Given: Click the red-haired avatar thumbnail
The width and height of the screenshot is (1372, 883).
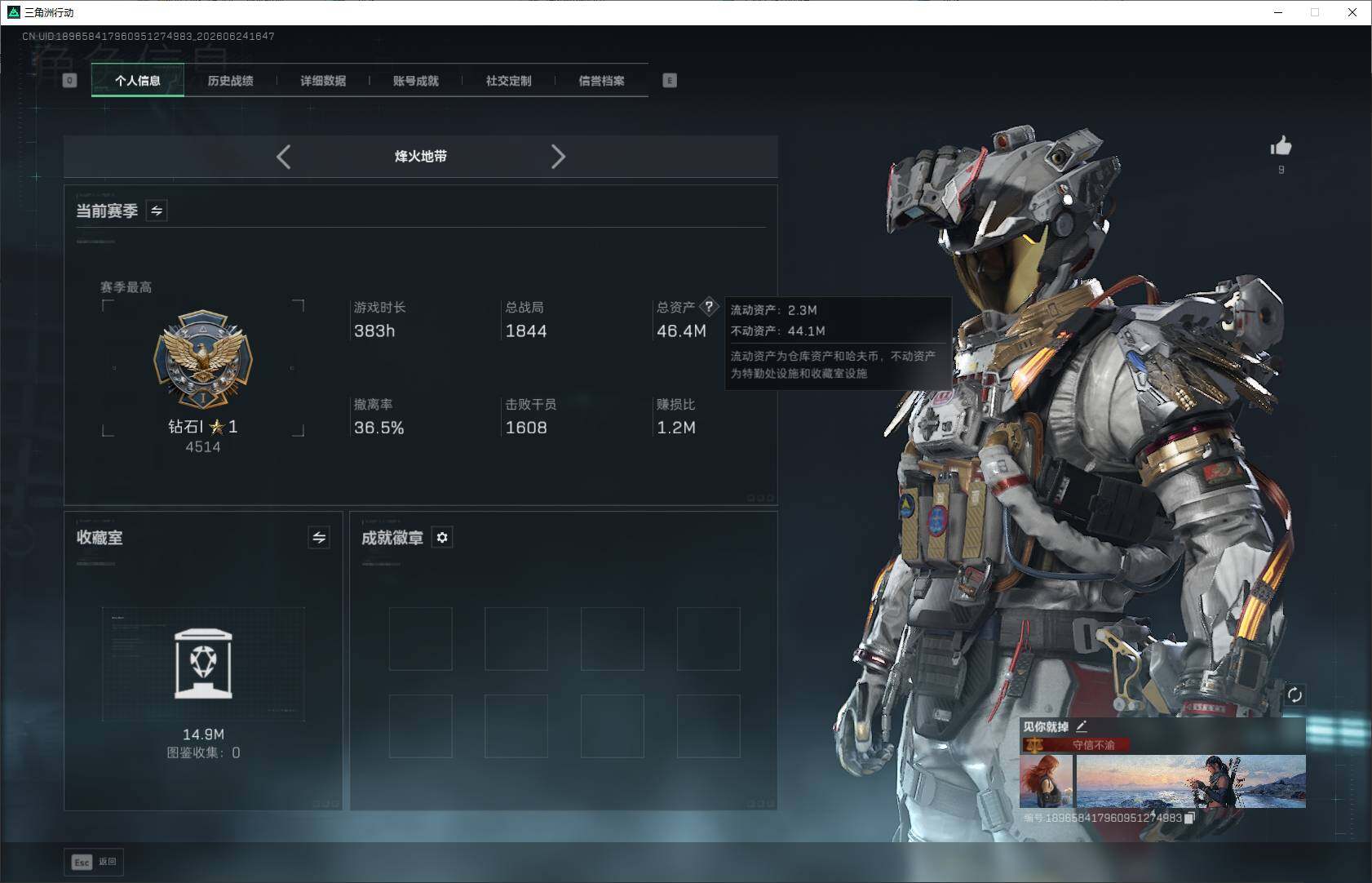Looking at the screenshot, I should [x=1046, y=781].
